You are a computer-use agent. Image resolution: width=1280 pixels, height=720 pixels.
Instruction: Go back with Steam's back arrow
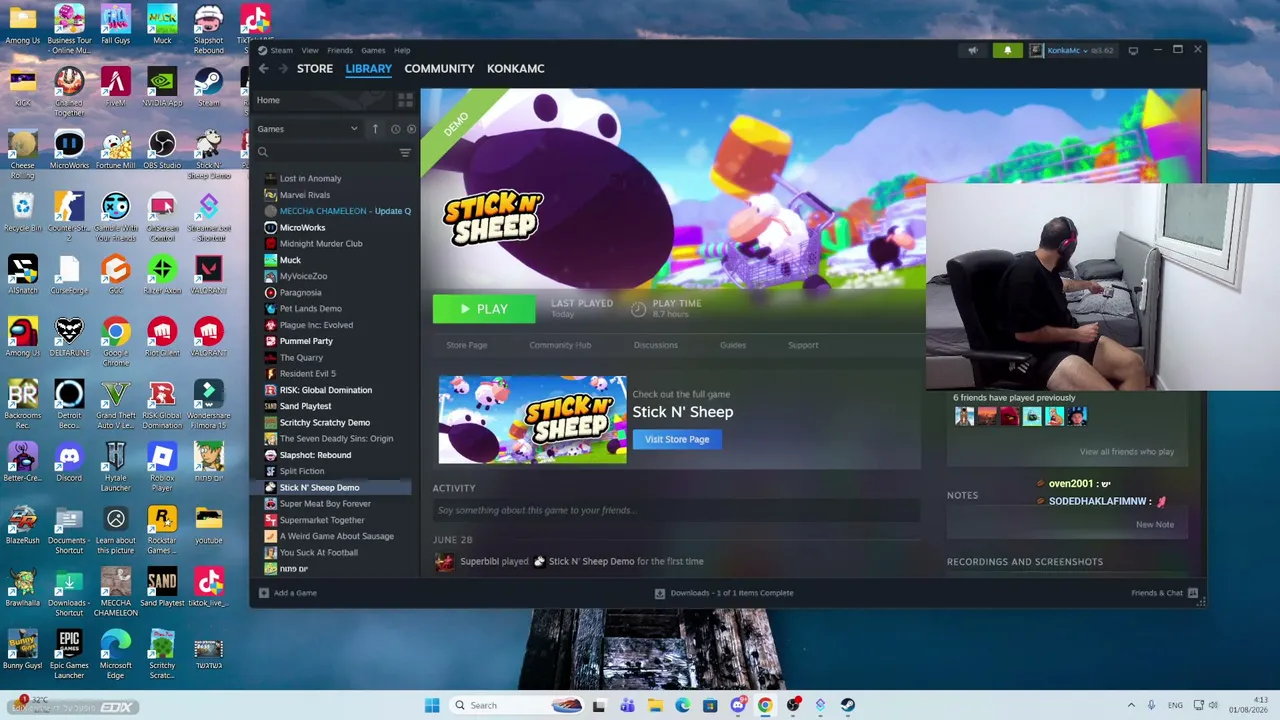coord(263,69)
